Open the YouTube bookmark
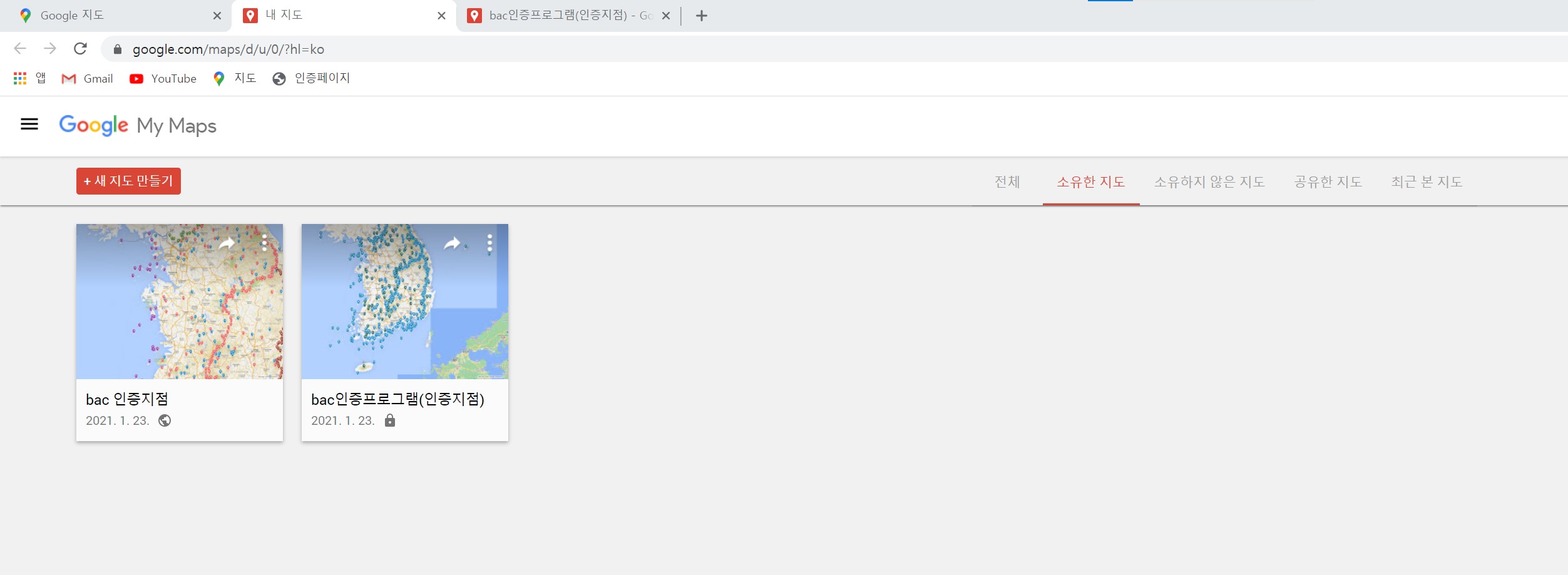 (x=163, y=78)
